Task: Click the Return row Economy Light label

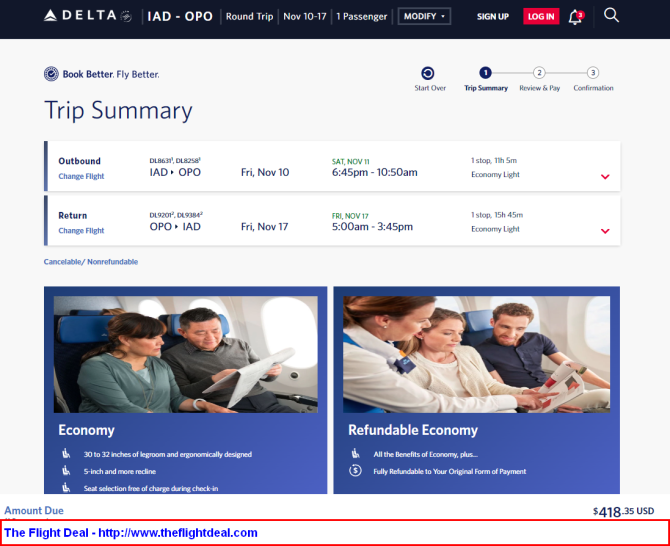Action: pyautogui.click(x=495, y=229)
